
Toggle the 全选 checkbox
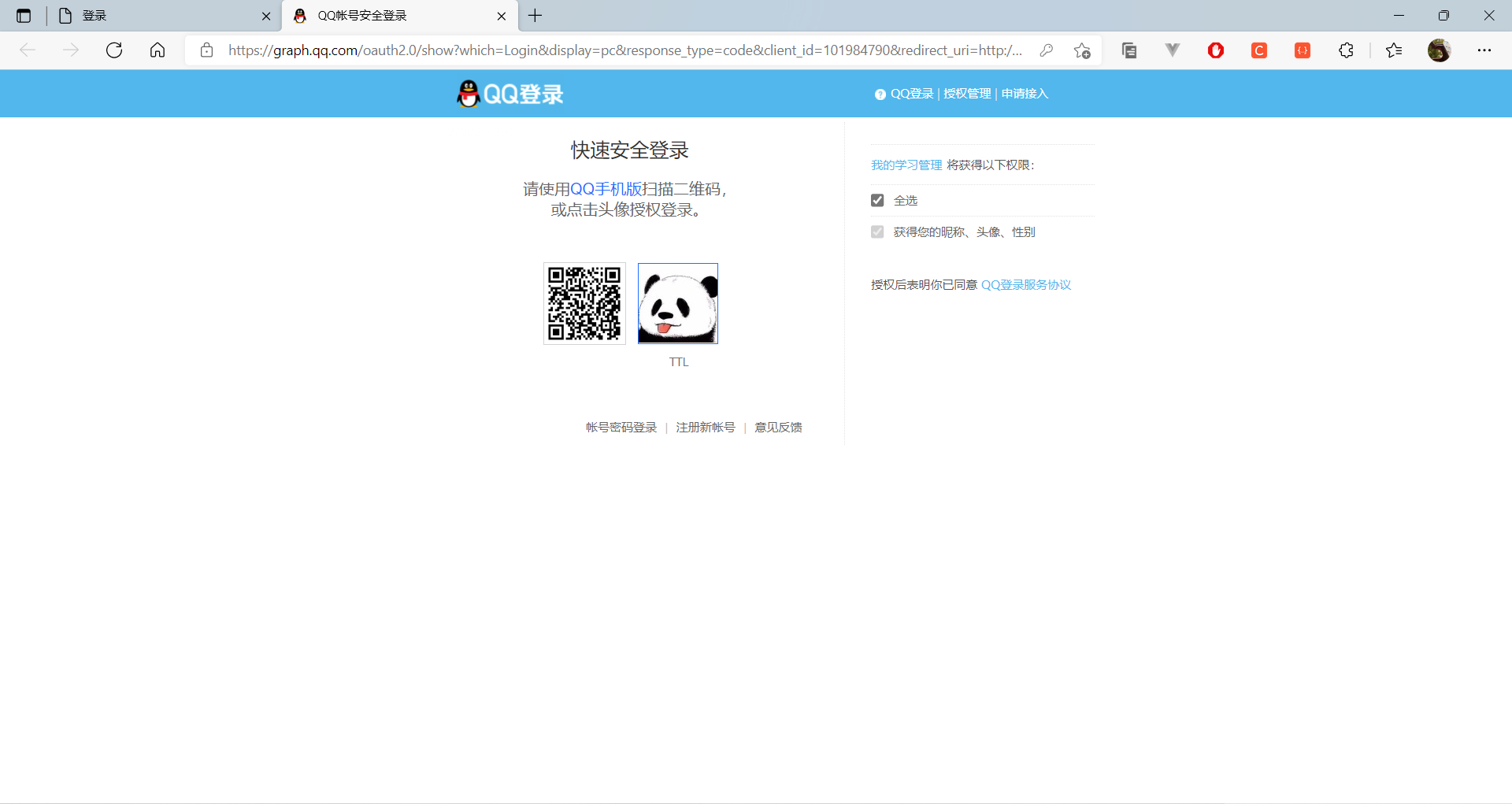tap(877, 200)
